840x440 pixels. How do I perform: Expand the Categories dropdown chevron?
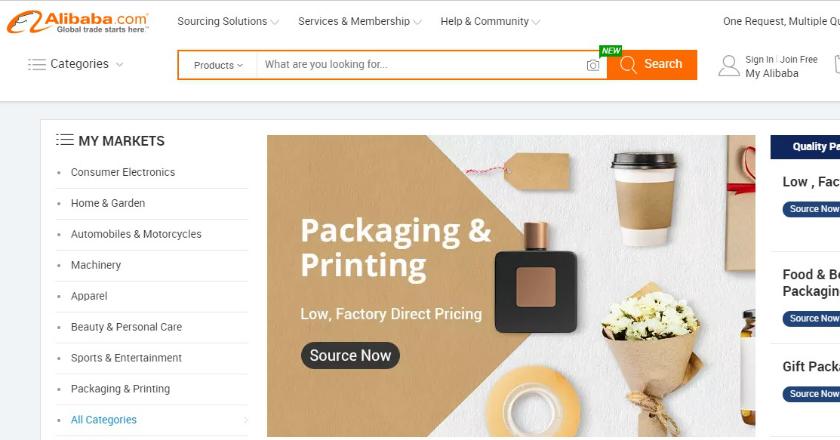pyautogui.click(x=119, y=64)
